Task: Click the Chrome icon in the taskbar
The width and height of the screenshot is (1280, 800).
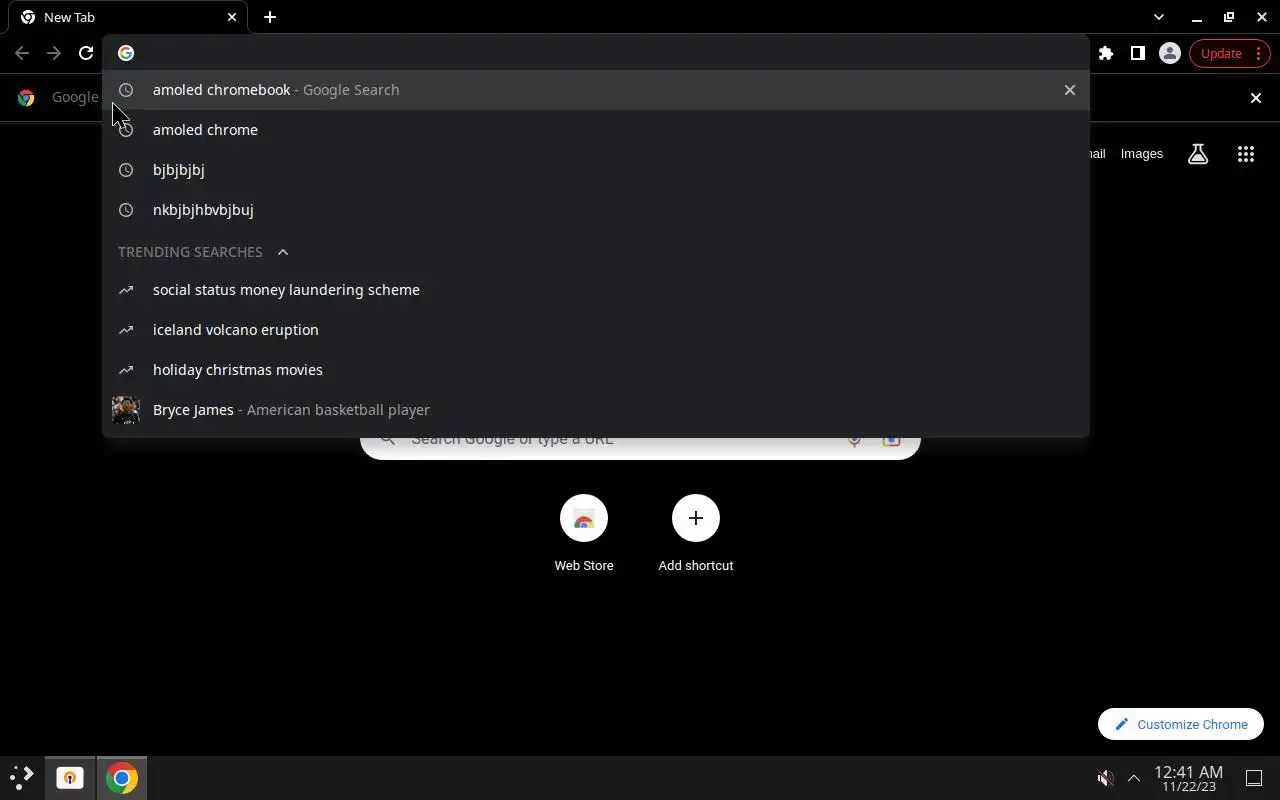Action: coord(122,777)
